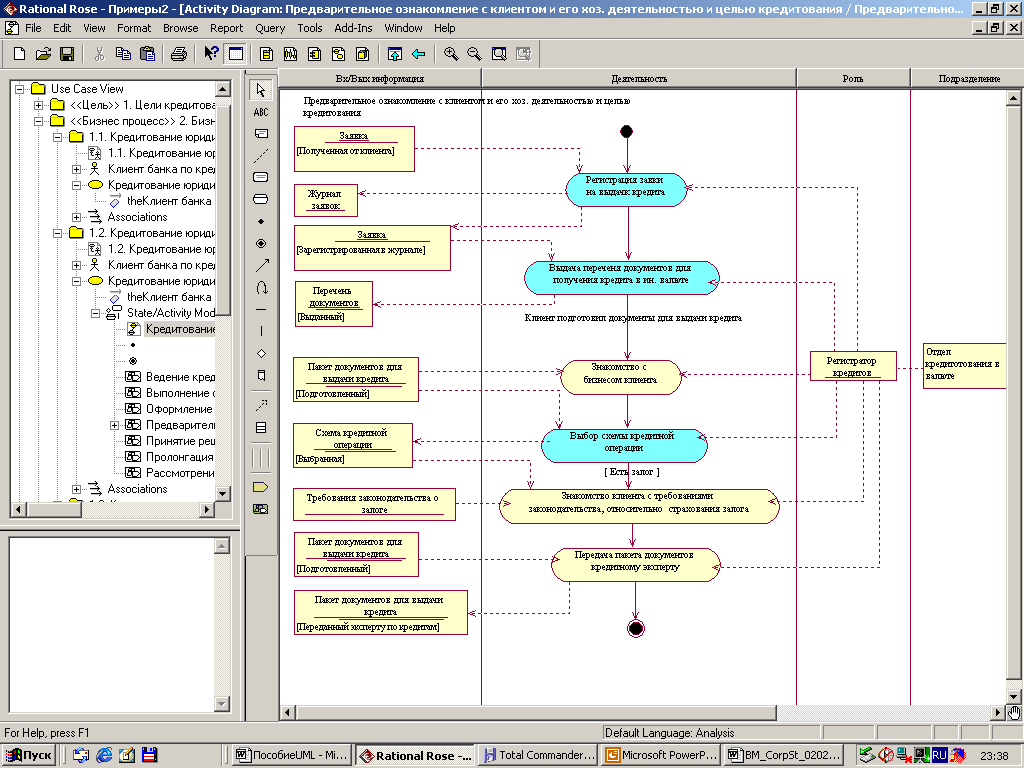Select the State tool in toolbox
Viewport: 1024px width, 768px height.
[x=261, y=177]
